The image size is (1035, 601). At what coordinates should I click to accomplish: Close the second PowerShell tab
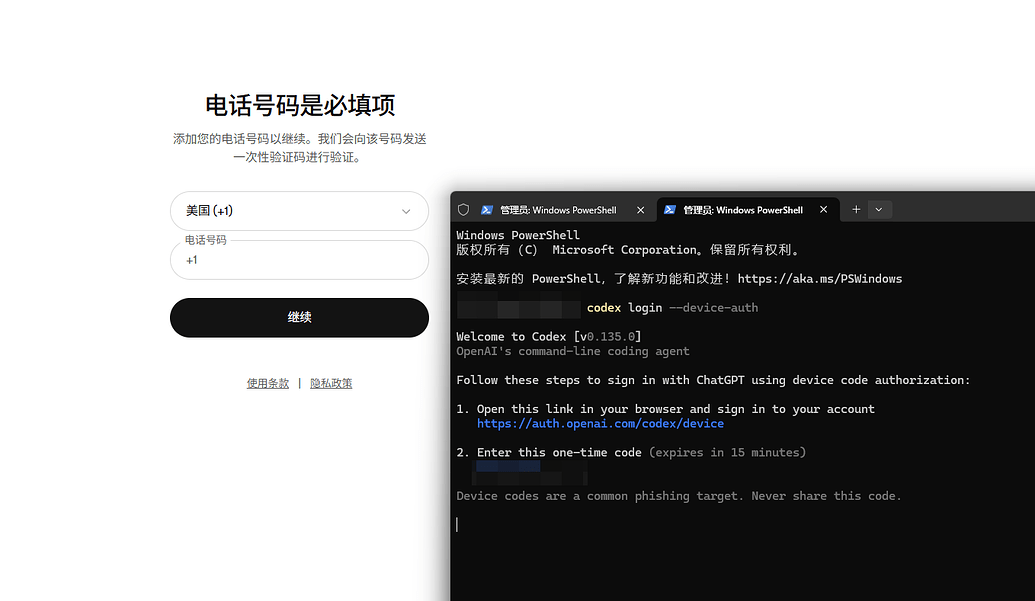coord(823,209)
